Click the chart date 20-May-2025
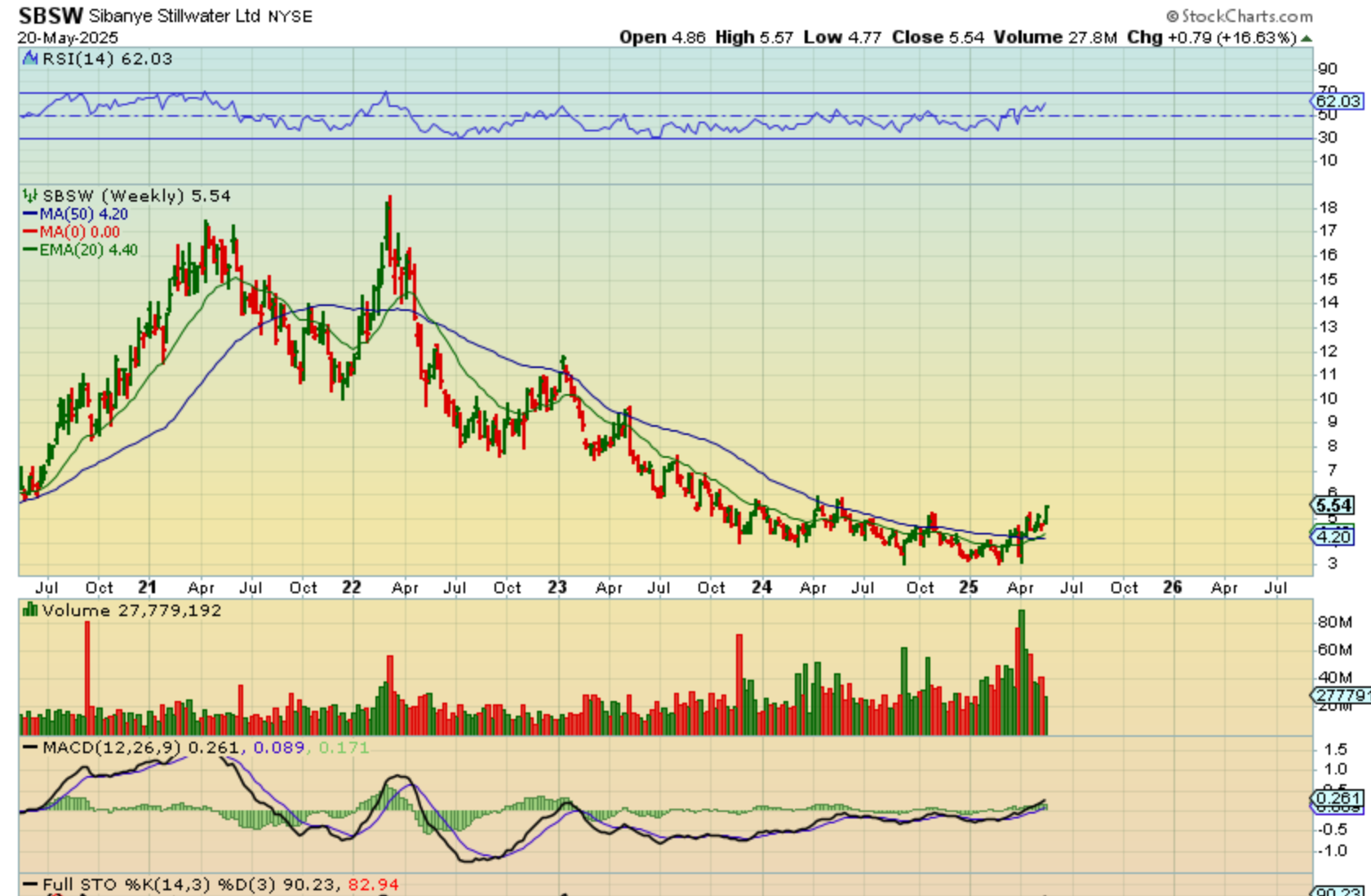The height and width of the screenshot is (896, 1371). pos(68,38)
